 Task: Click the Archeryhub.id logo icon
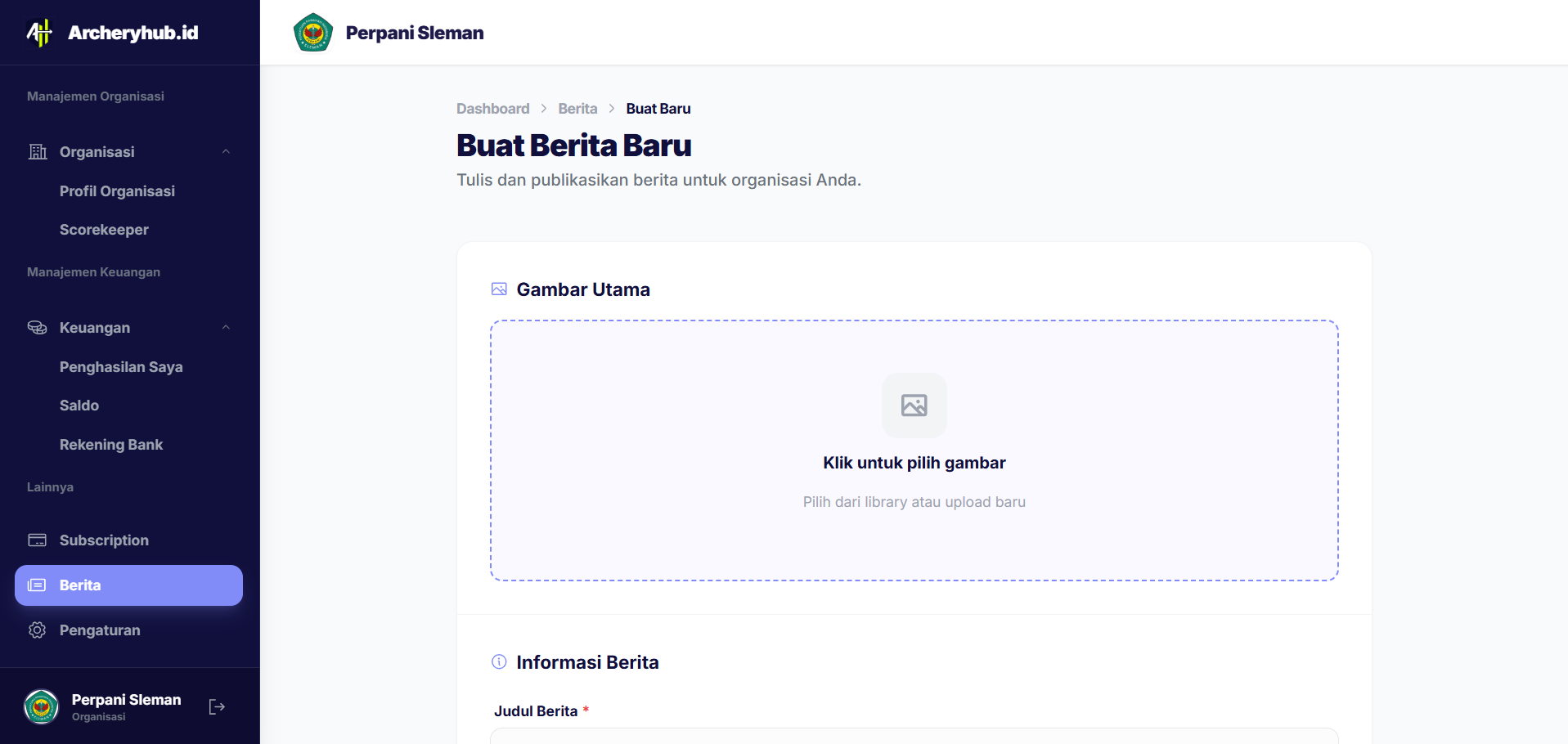click(x=38, y=33)
